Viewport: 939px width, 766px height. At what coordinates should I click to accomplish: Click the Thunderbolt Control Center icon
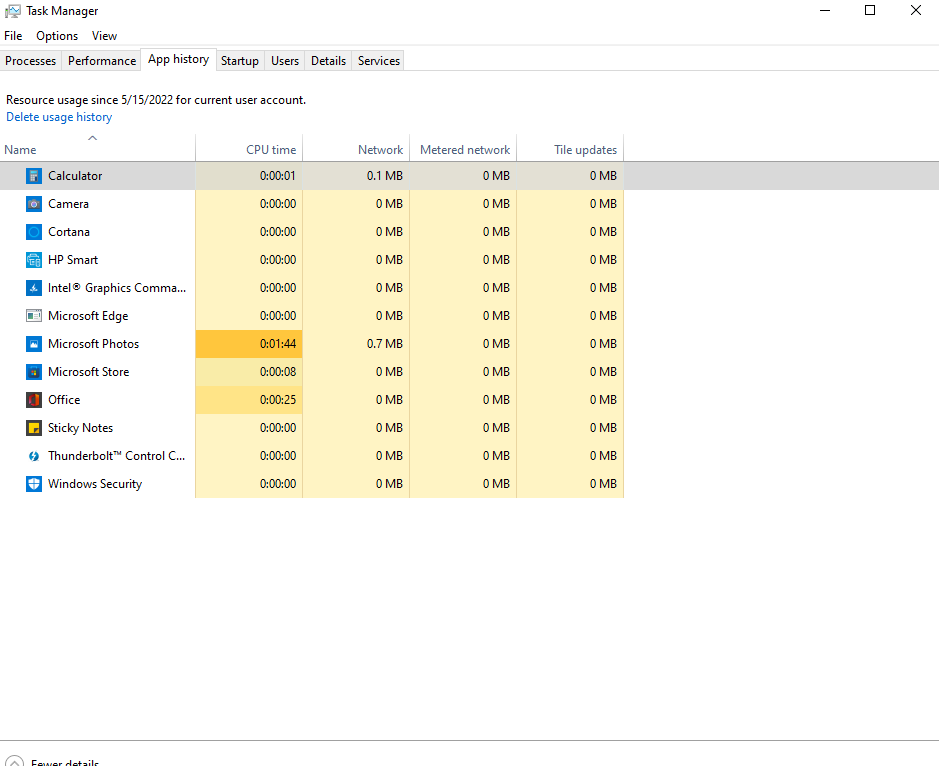34,456
